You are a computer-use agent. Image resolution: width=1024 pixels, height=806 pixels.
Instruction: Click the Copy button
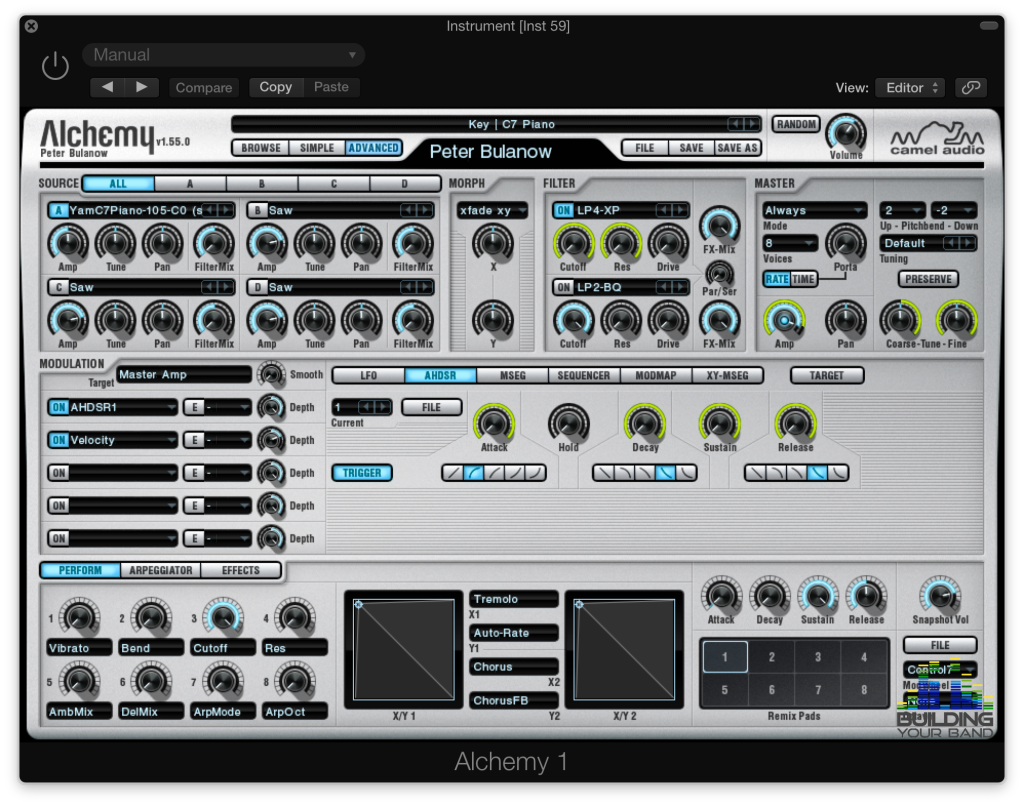coord(276,87)
